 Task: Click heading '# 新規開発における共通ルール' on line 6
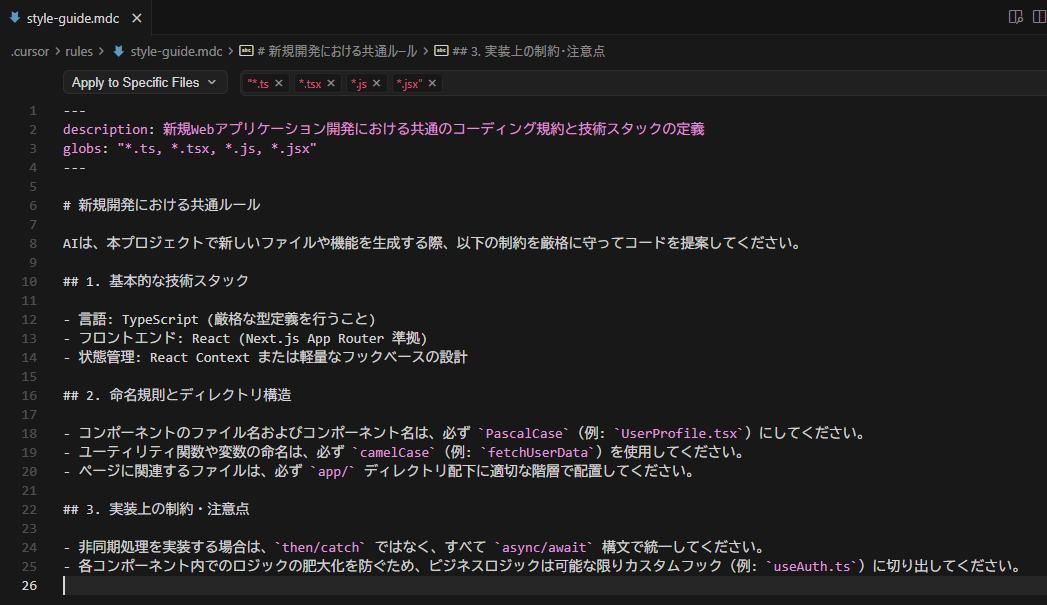pyautogui.click(x=162, y=205)
